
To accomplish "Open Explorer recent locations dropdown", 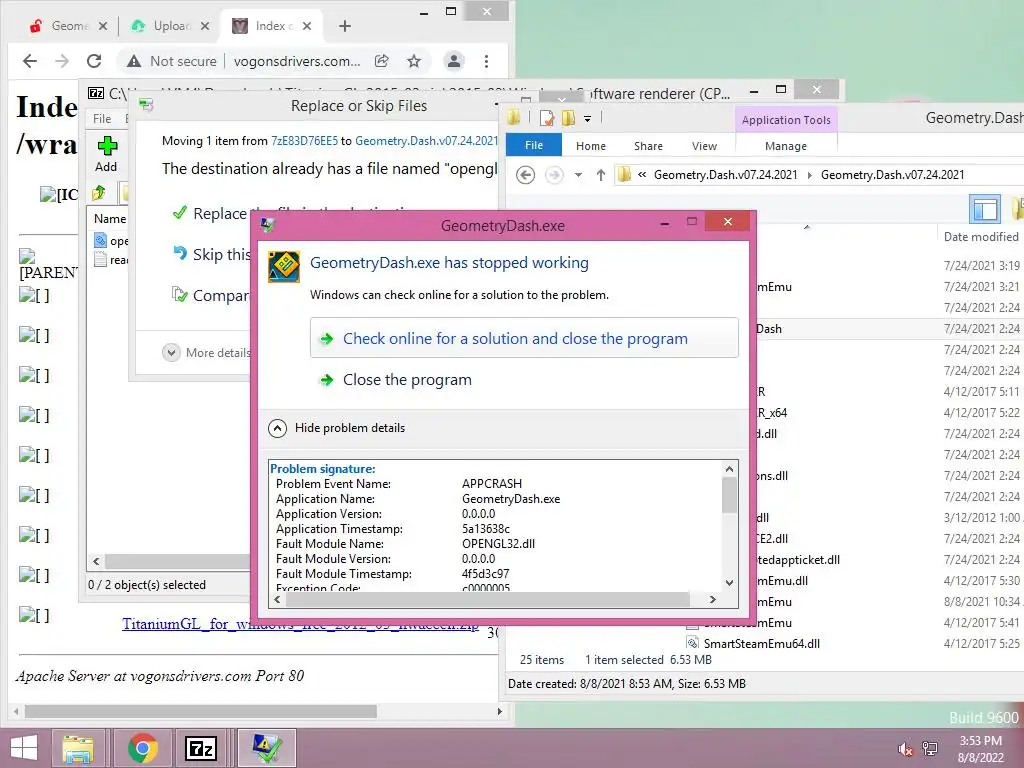I will click(578, 175).
